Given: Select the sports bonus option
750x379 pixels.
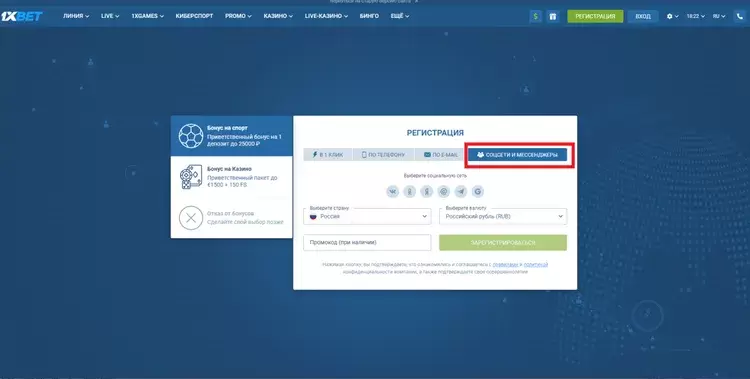Looking at the screenshot, I should click(232, 136).
